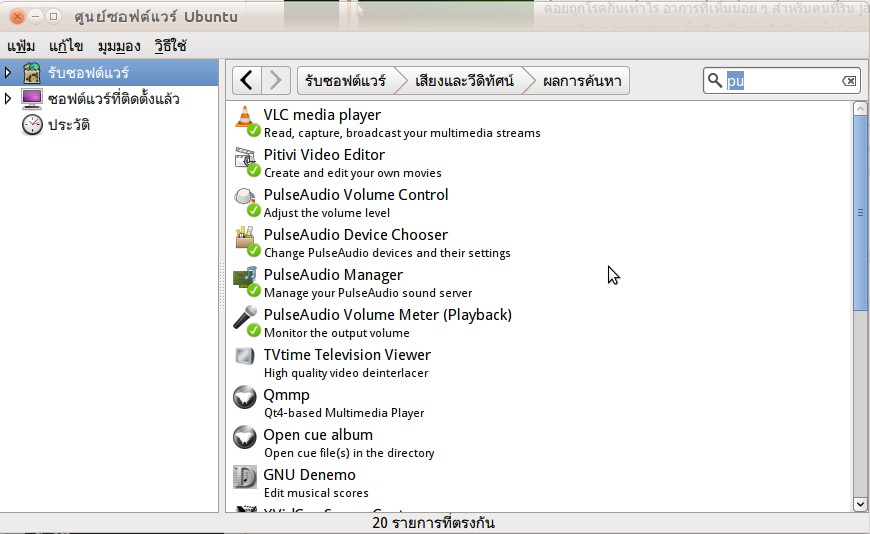The height and width of the screenshot is (534, 870).
Task: Click the เสียงและวีดิทัศน์ breadcrumb button
Action: coord(464,81)
